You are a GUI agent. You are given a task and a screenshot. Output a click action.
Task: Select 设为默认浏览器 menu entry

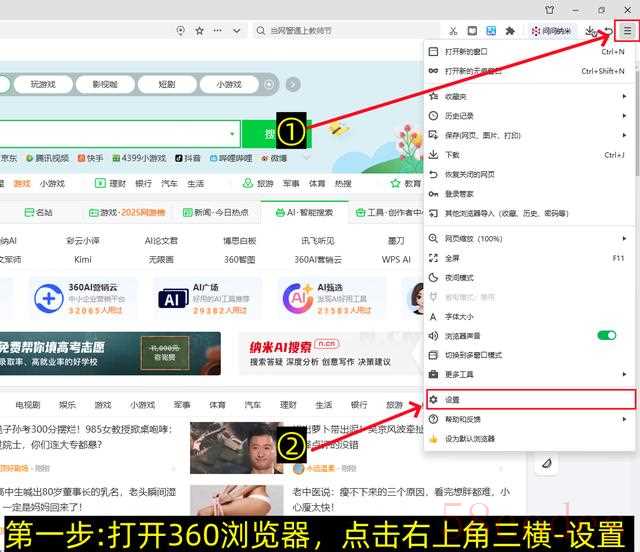pyautogui.click(x=529, y=439)
